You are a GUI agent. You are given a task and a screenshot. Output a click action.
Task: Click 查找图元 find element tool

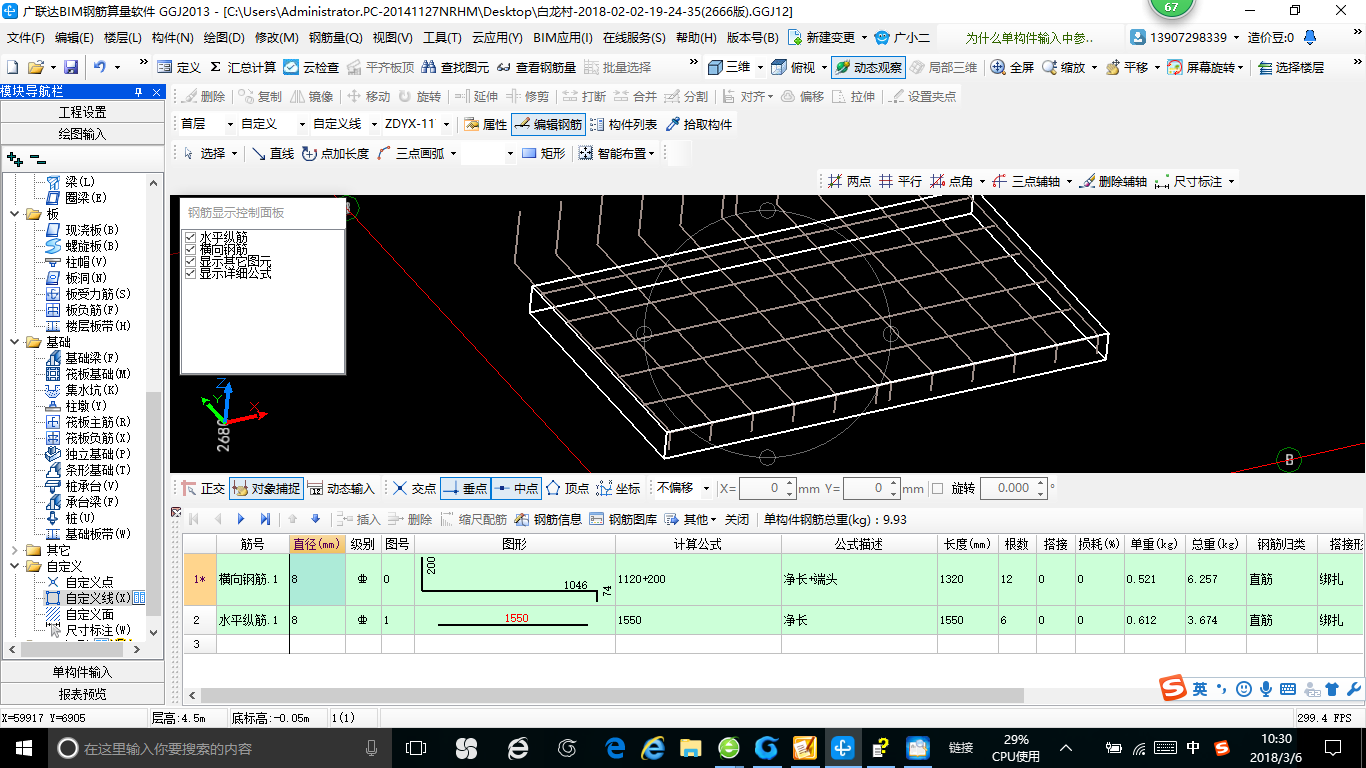(x=456, y=67)
